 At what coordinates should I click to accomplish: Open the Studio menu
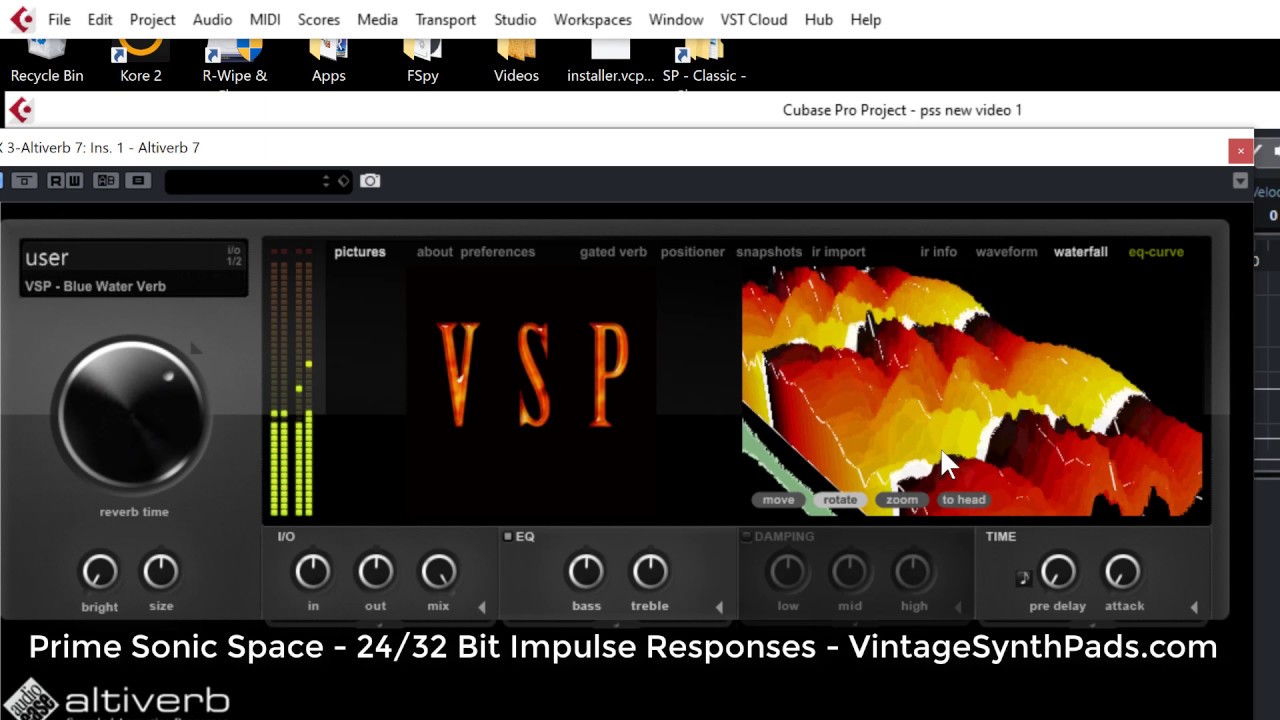[x=515, y=19]
